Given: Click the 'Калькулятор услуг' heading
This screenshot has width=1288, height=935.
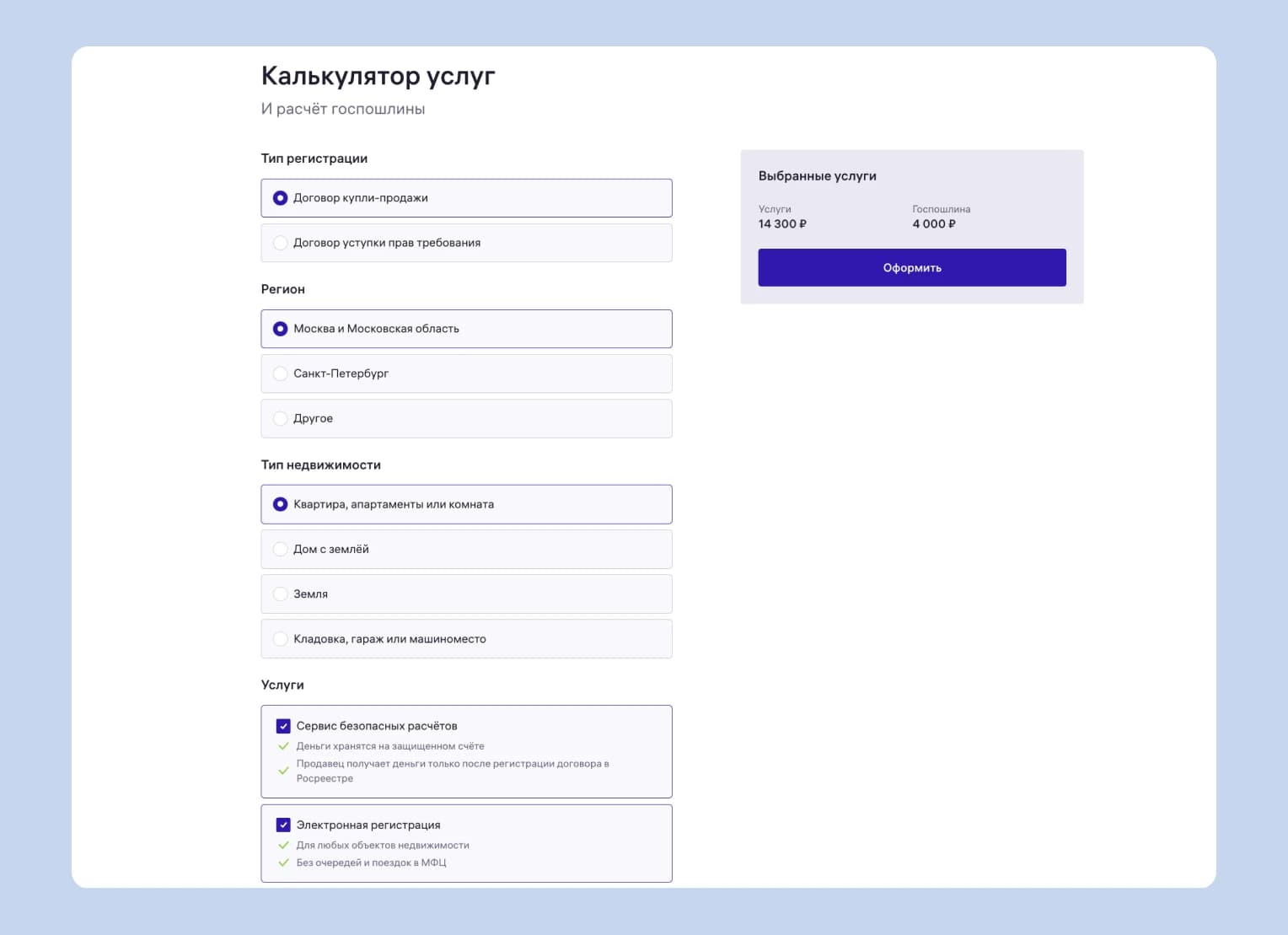Looking at the screenshot, I should pos(378,76).
